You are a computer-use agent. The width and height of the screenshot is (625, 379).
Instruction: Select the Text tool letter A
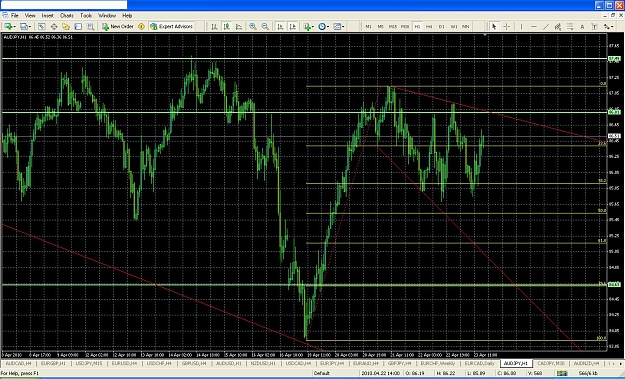[x=582, y=26]
